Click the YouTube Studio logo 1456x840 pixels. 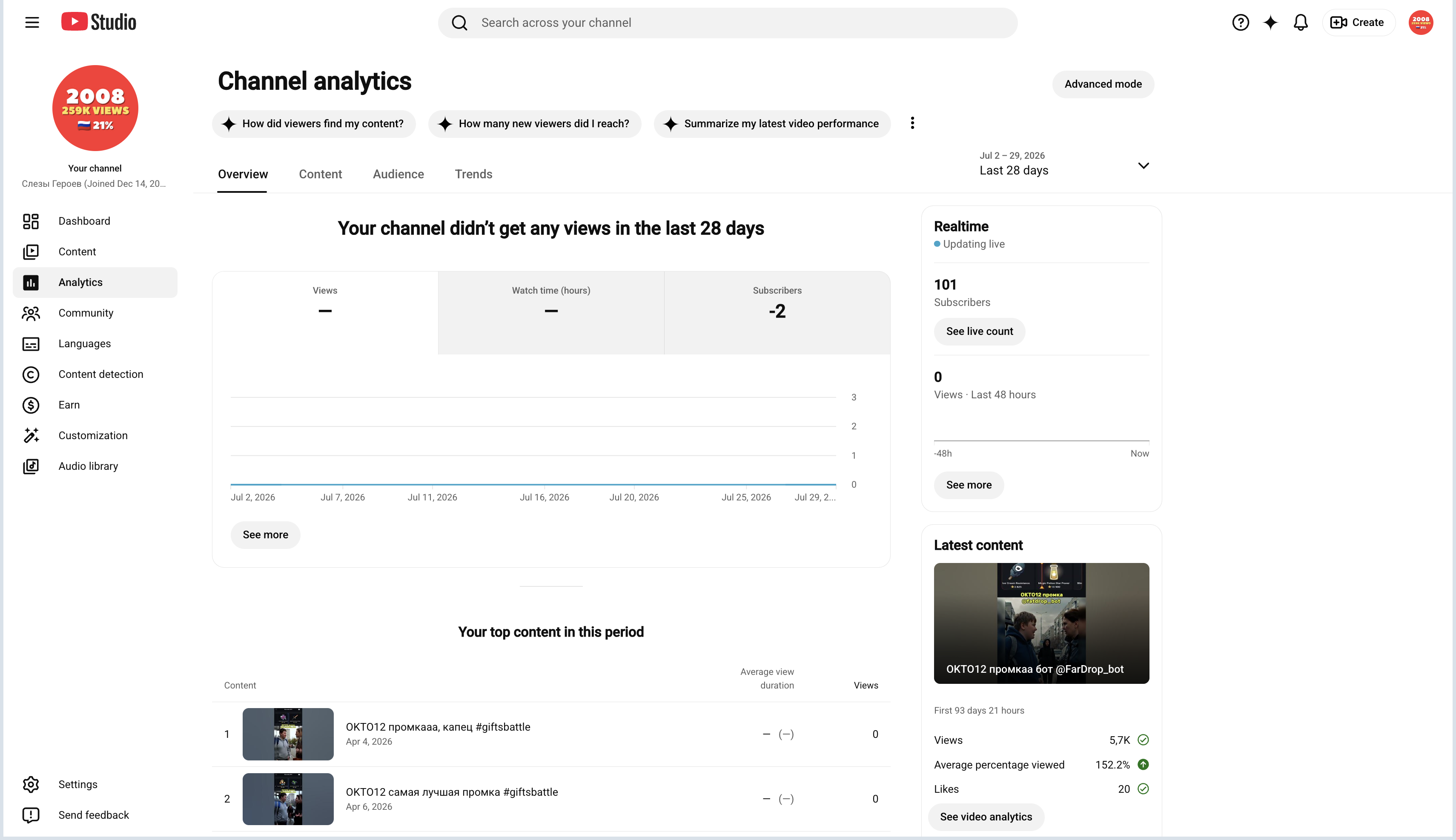pos(99,22)
